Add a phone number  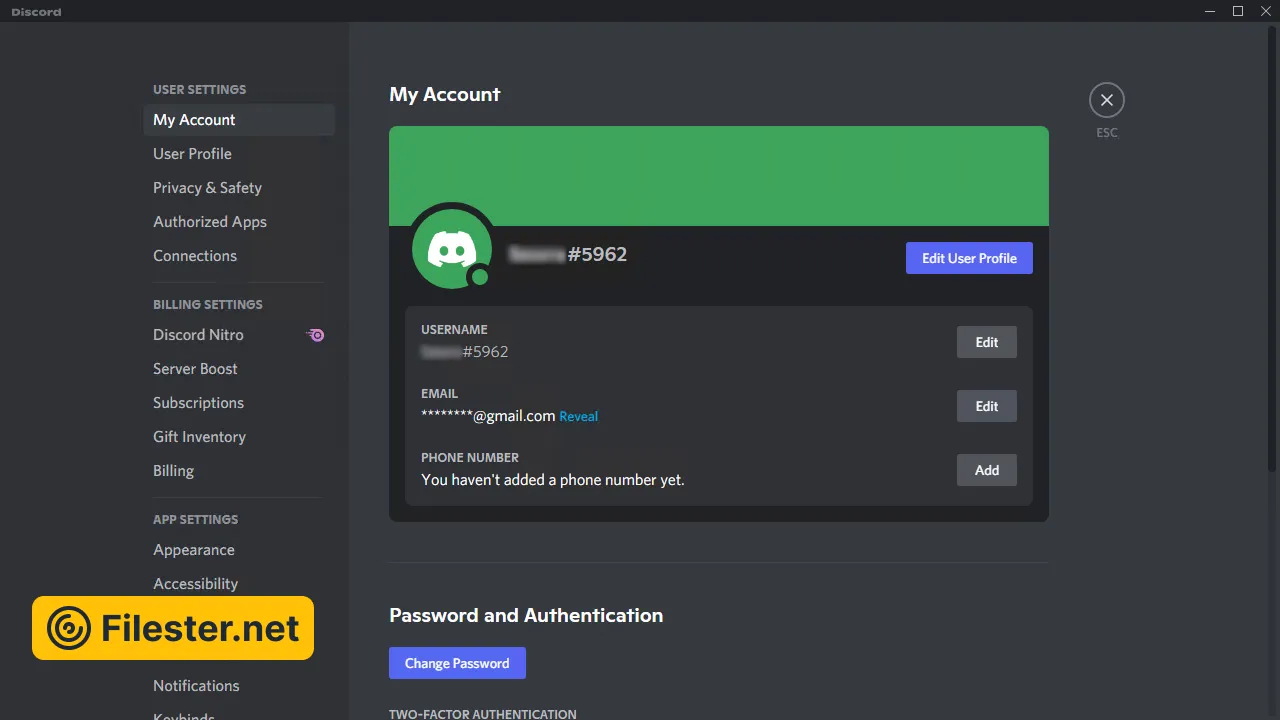[x=986, y=470]
